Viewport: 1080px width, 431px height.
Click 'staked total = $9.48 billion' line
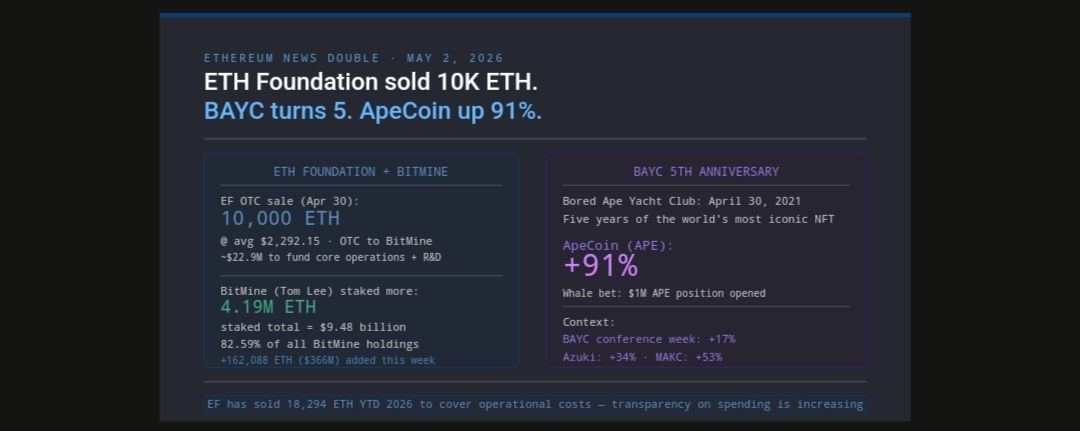(x=313, y=327)
